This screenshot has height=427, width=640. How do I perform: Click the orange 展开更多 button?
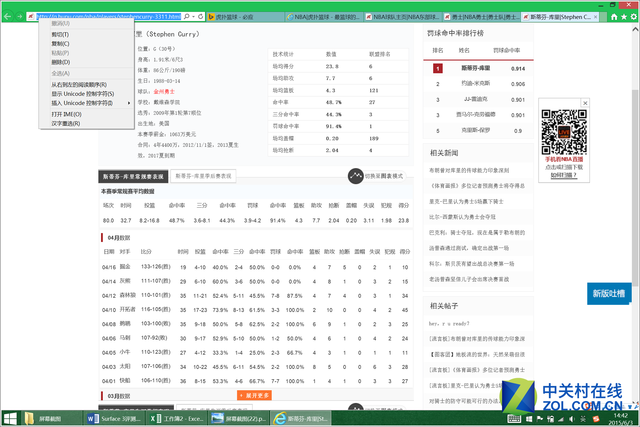(x=254, y=395)
